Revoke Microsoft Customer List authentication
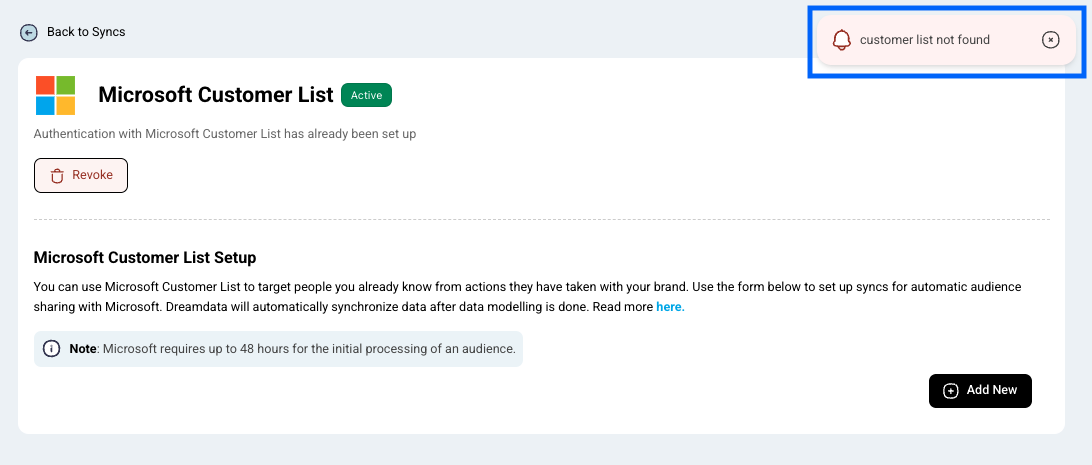 pos(81,175)
